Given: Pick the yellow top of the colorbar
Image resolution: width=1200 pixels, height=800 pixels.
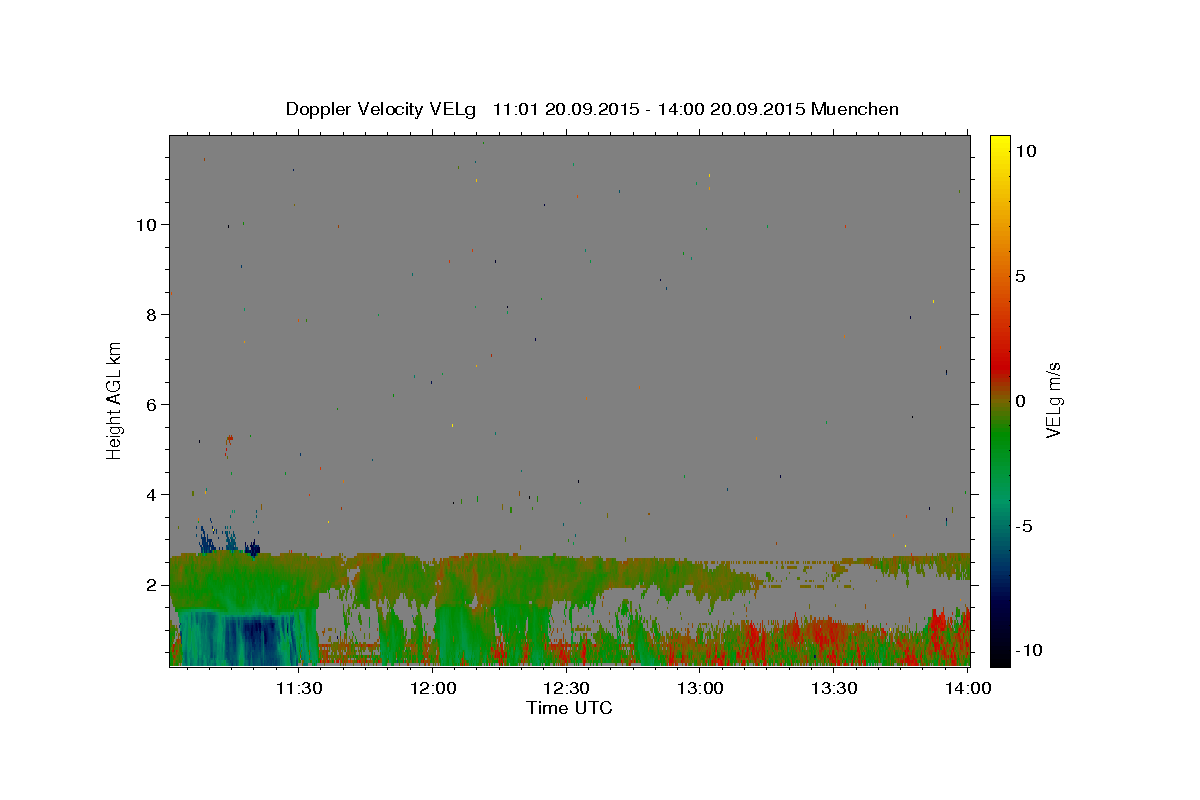Looking at the screenshot, I should pos(1000,145).
